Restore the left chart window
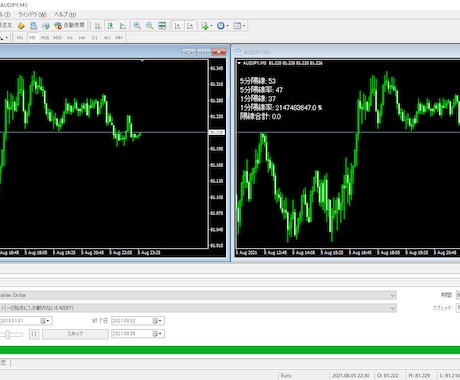Screen dimensions: 460x380 204,52
